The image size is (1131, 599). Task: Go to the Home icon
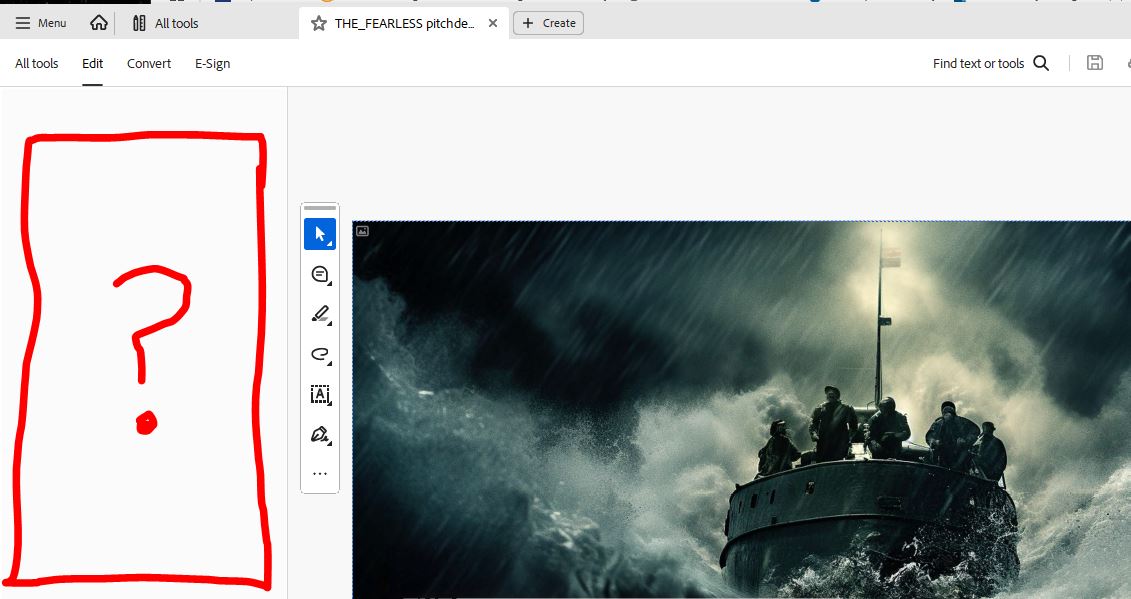tap(99, 23)
